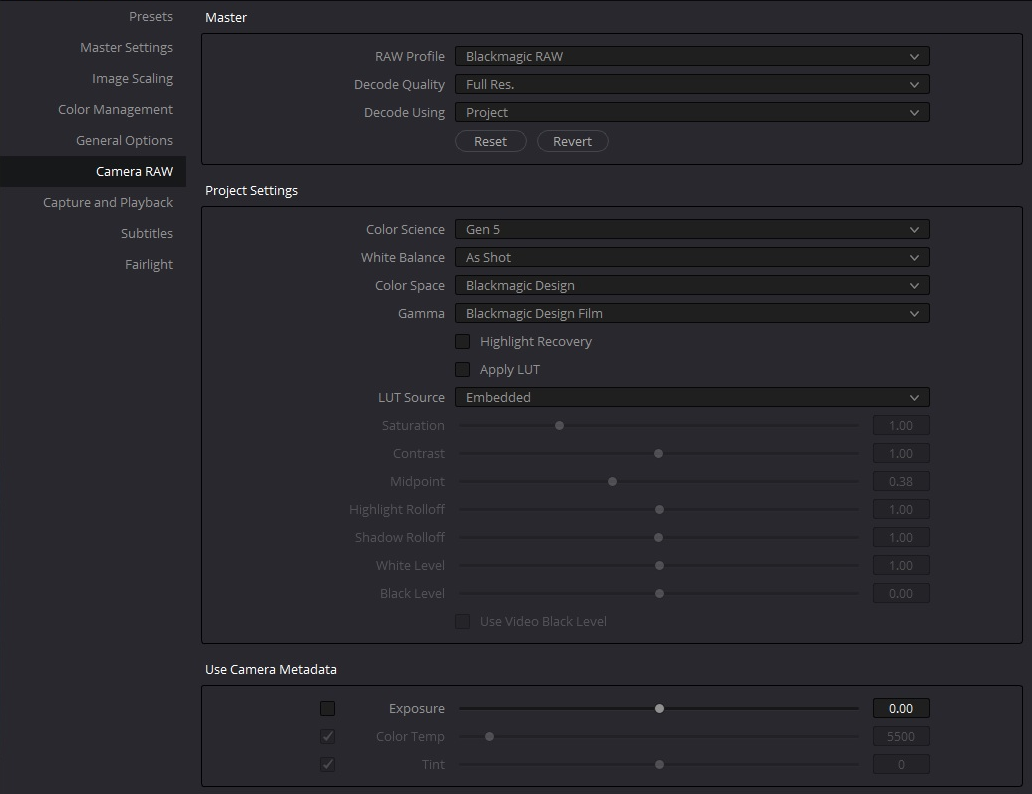Viewport: 1032px width, 794px height.
Task: Go to Image Scaling settings
Action: coord(132,78)
